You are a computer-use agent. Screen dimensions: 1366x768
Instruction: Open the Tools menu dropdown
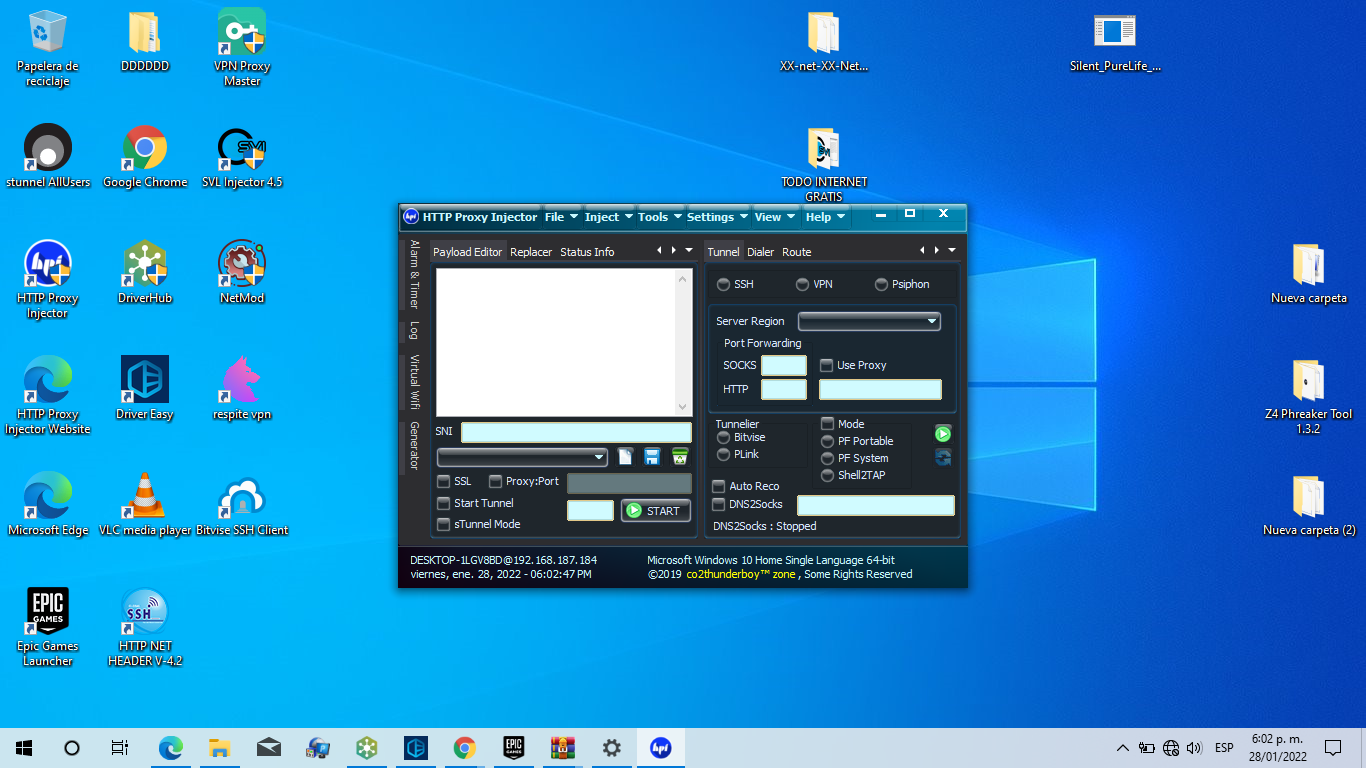[660, 217]
